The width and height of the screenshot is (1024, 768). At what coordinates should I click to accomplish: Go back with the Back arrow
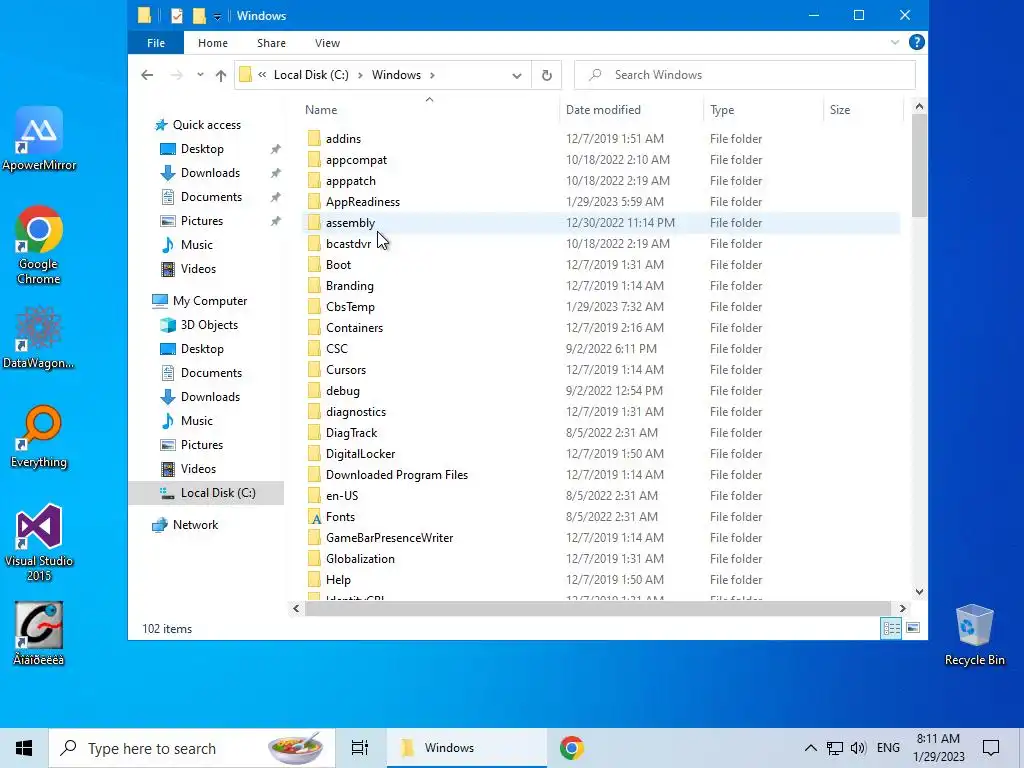(x=147, y=75)
